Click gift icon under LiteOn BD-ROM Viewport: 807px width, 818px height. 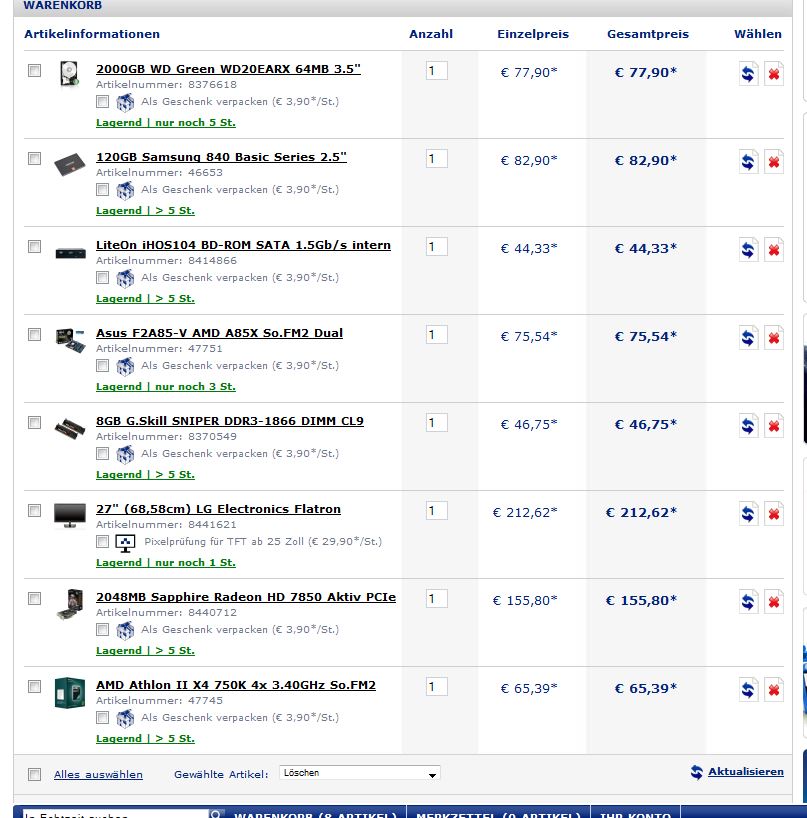click(x=125, y=279)
